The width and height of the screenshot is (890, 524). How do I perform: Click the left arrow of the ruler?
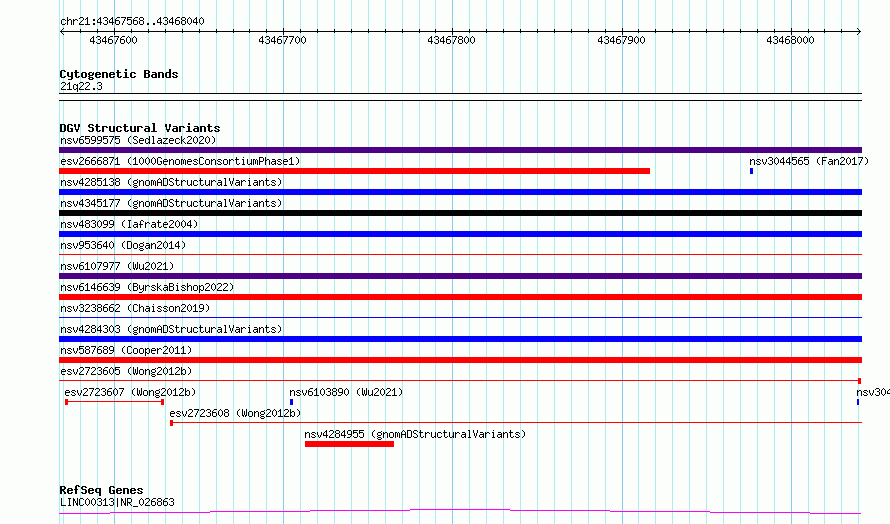[62, 32]
